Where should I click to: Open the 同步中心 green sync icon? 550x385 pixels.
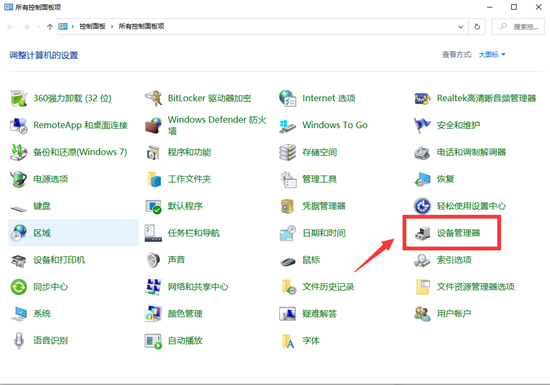(x=19, y=287)
